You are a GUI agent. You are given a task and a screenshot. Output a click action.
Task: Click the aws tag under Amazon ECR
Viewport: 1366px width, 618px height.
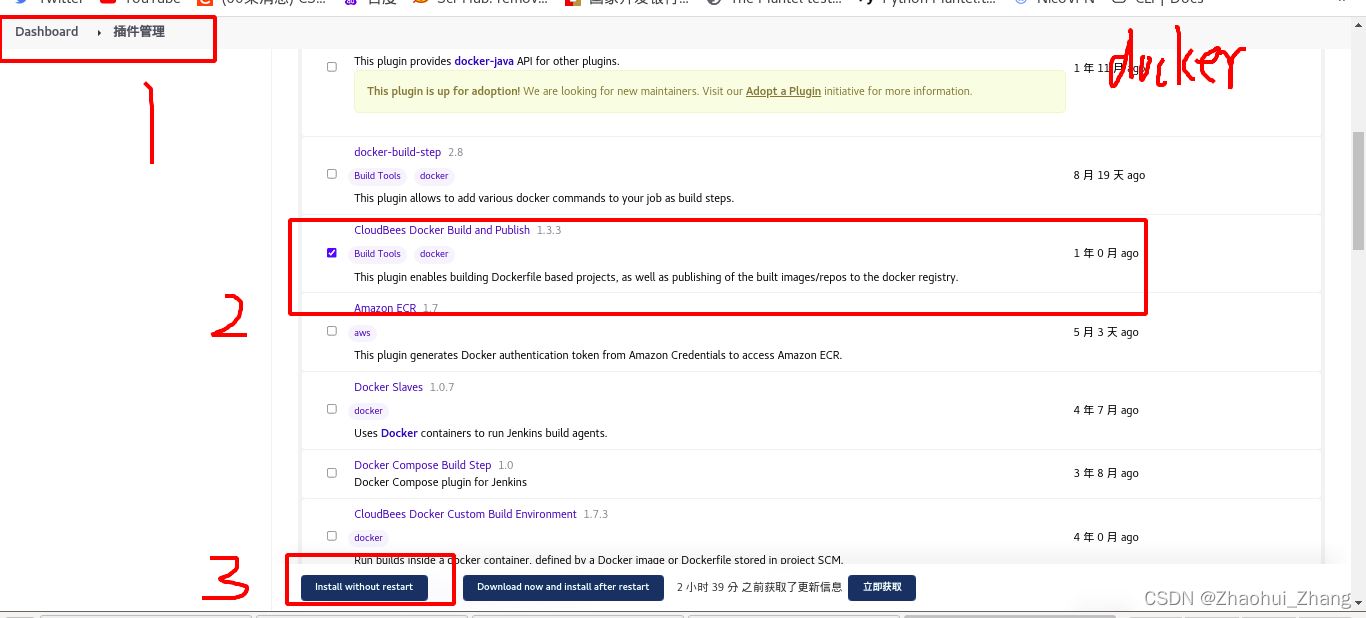[362, 333]
